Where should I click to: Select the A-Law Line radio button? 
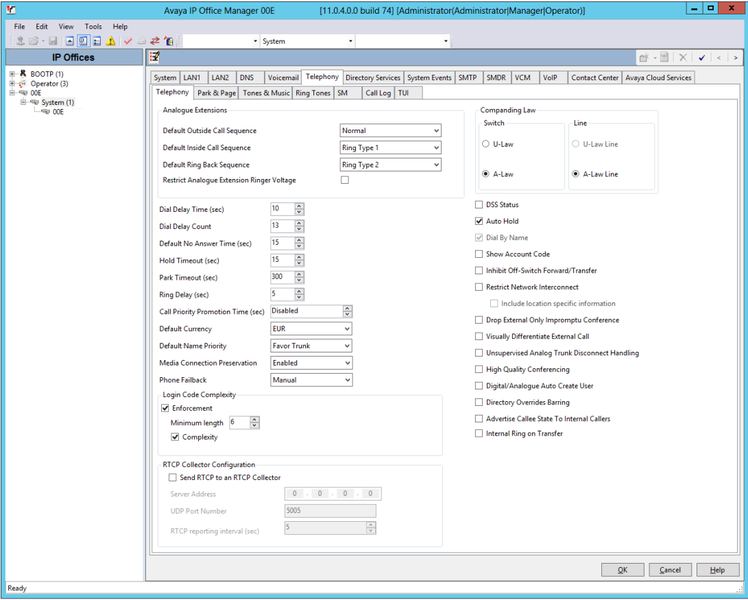pos(576,174)
